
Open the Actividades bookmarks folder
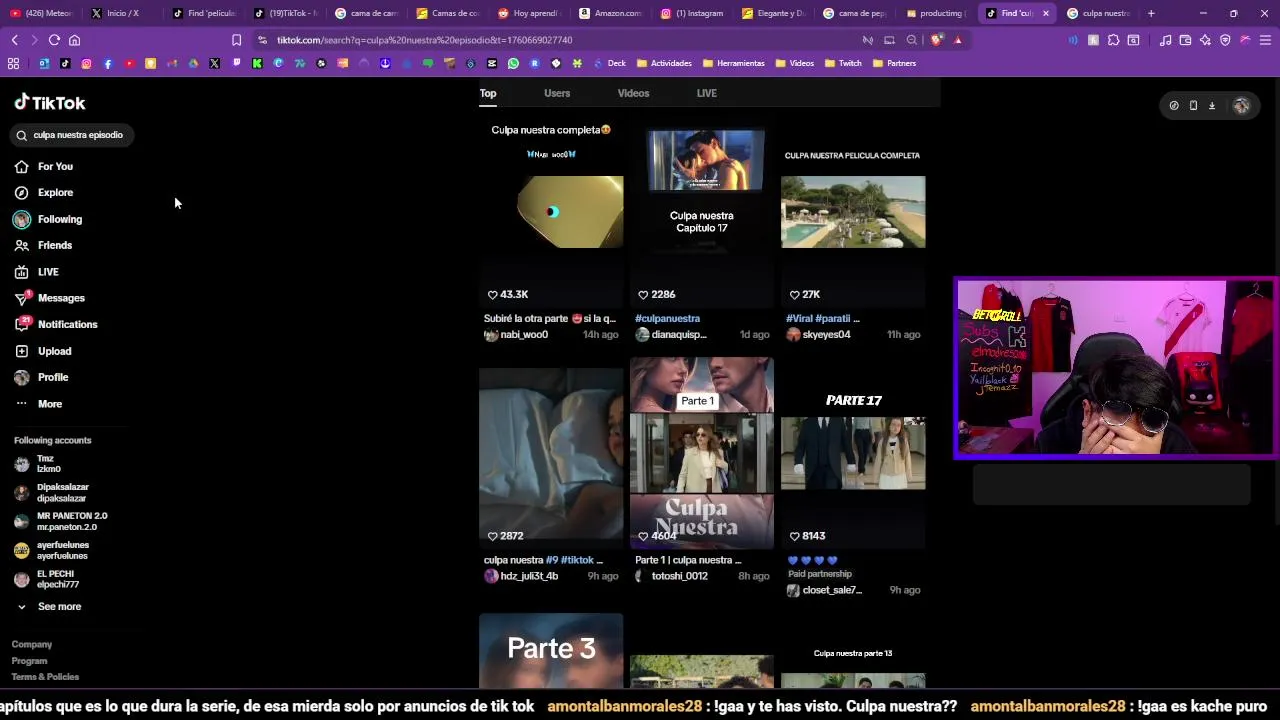point(664,63)
